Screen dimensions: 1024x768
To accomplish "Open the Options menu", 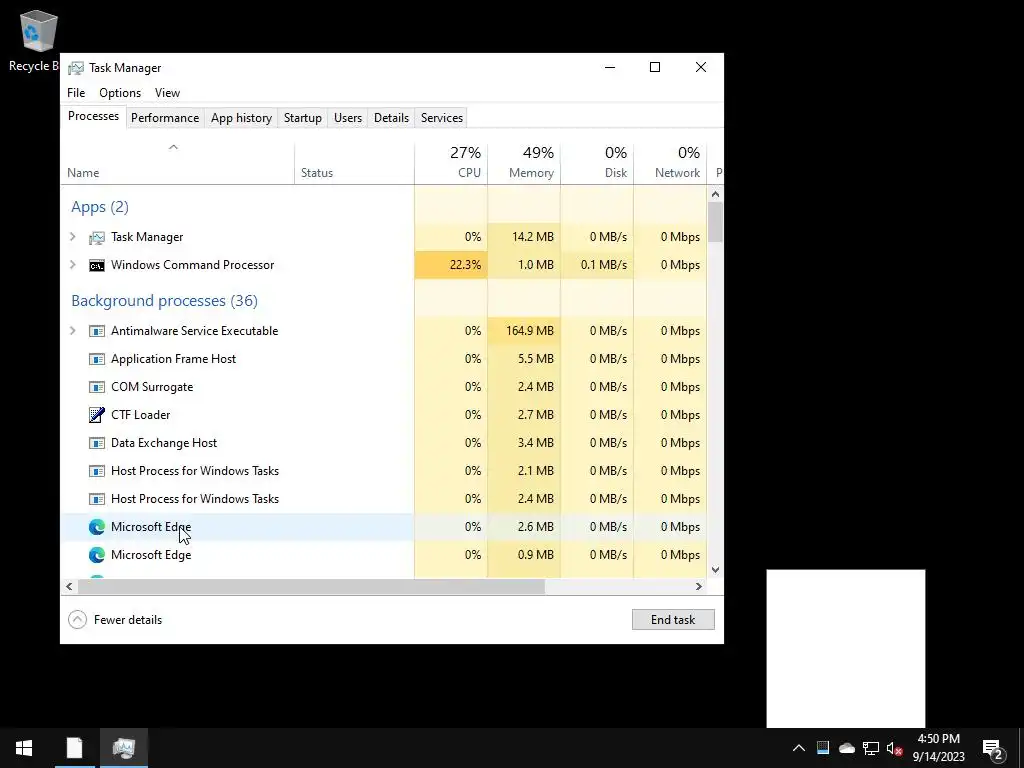I will [120, 93].
